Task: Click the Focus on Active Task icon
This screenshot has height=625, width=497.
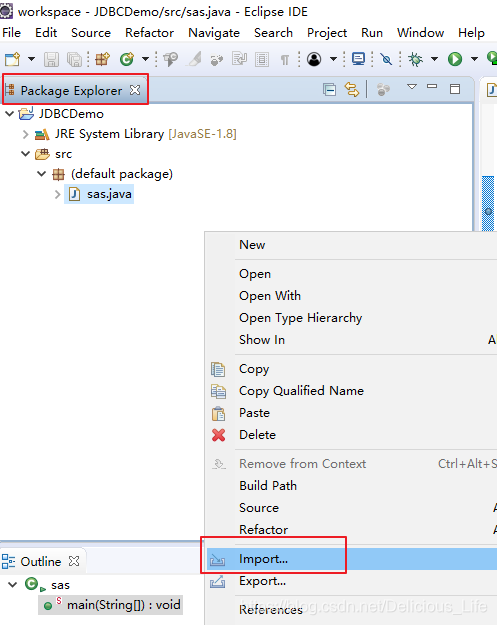Action: pos(383,90)
